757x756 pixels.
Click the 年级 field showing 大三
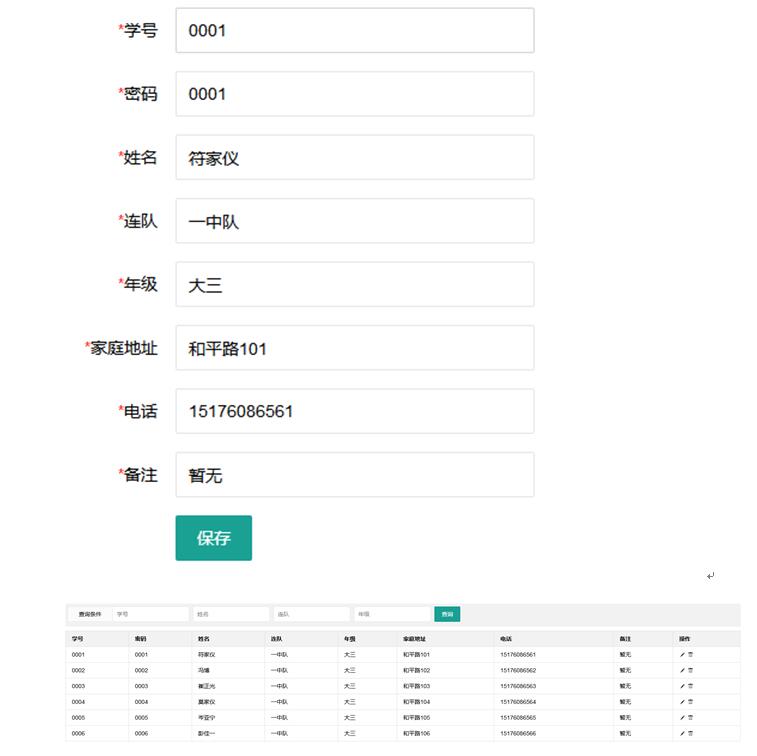coord(354,285)
